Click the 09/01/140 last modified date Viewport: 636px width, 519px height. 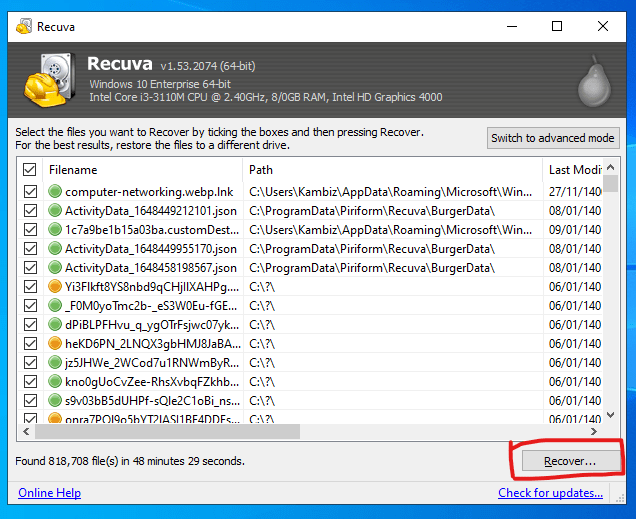tap(575, 229)
